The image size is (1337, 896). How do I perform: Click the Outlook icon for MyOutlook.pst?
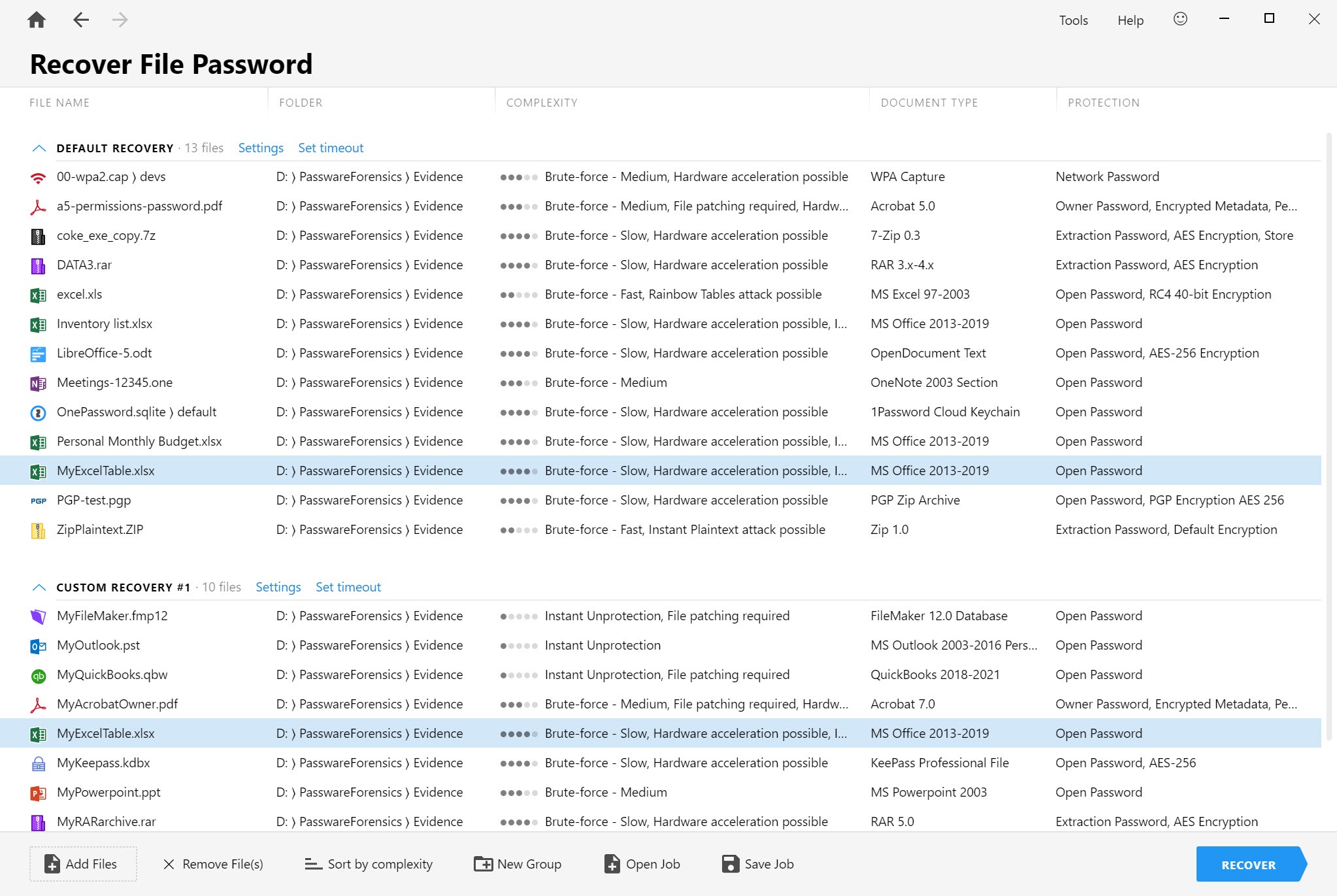pos(39,646)
